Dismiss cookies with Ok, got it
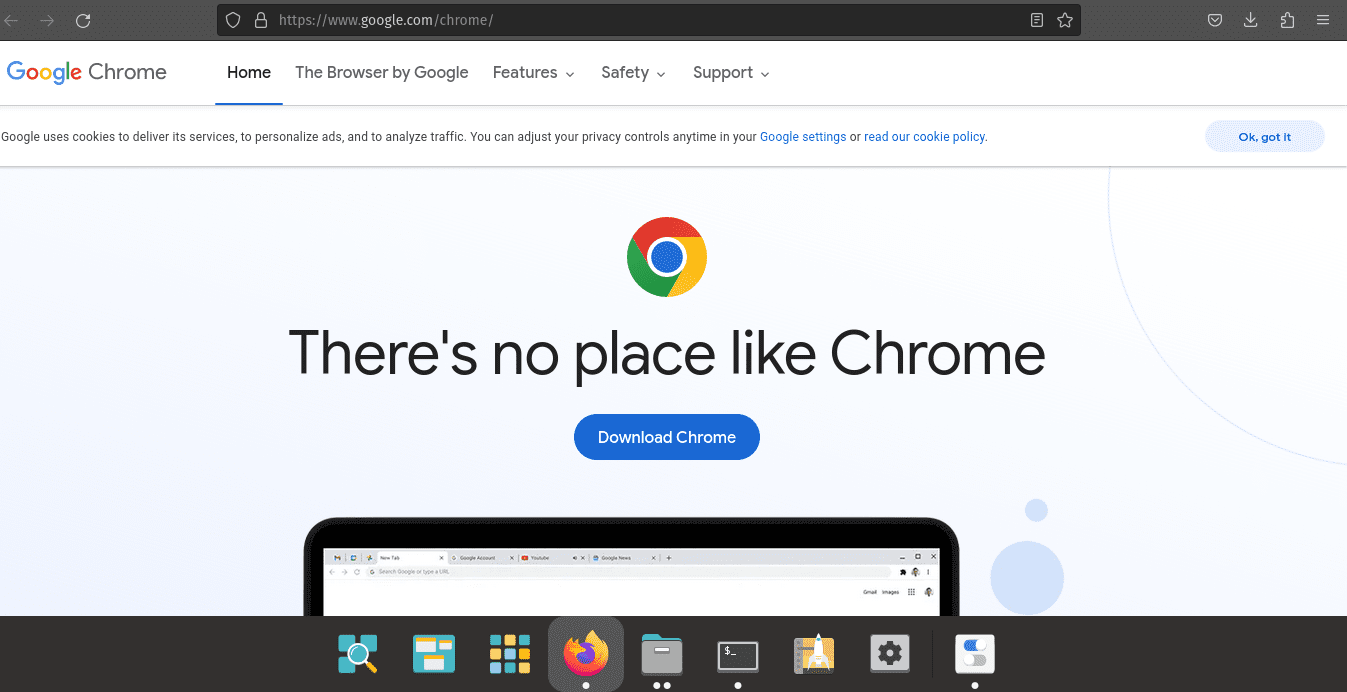The width and height of the screenshot is (1347, 692). [1265, 137]
